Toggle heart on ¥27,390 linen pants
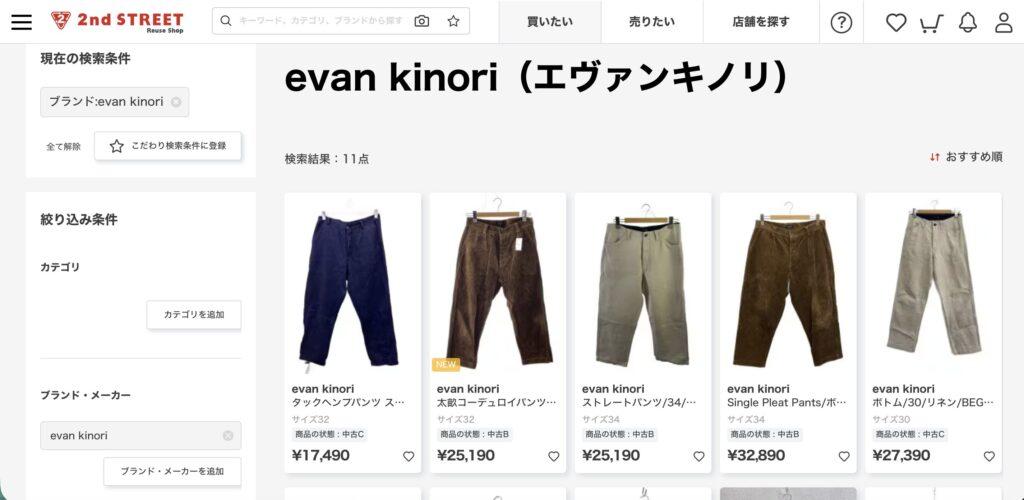 click(989, 456)
